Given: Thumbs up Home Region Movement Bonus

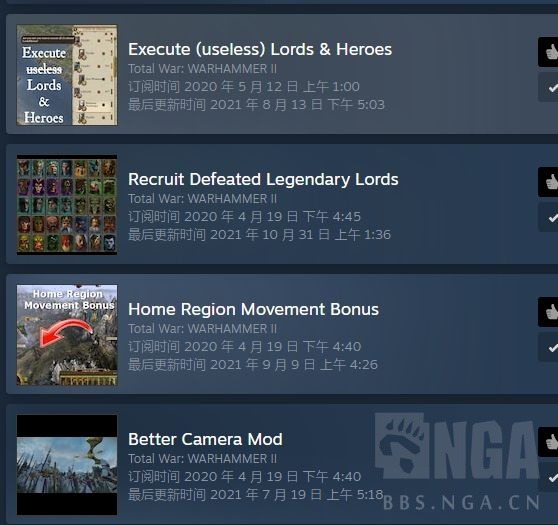Looking at the screenshot, I should (x=548, y=312).
